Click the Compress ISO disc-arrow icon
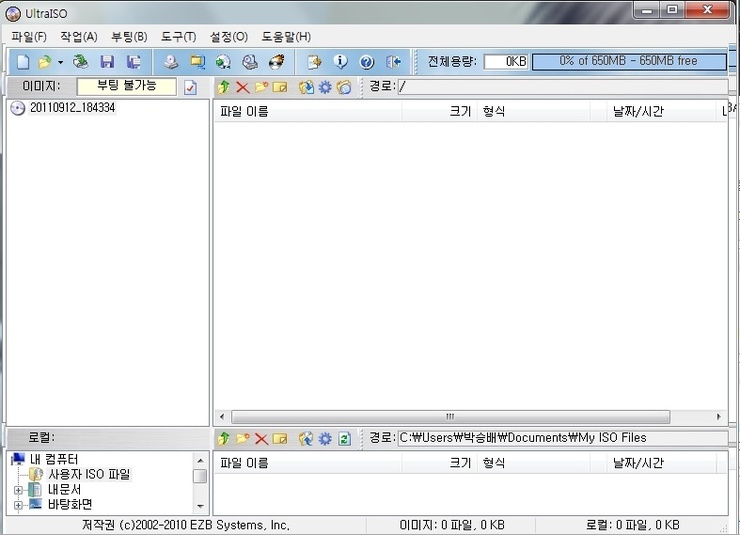Viewport: 740px width, 535px height. [223, 62]
